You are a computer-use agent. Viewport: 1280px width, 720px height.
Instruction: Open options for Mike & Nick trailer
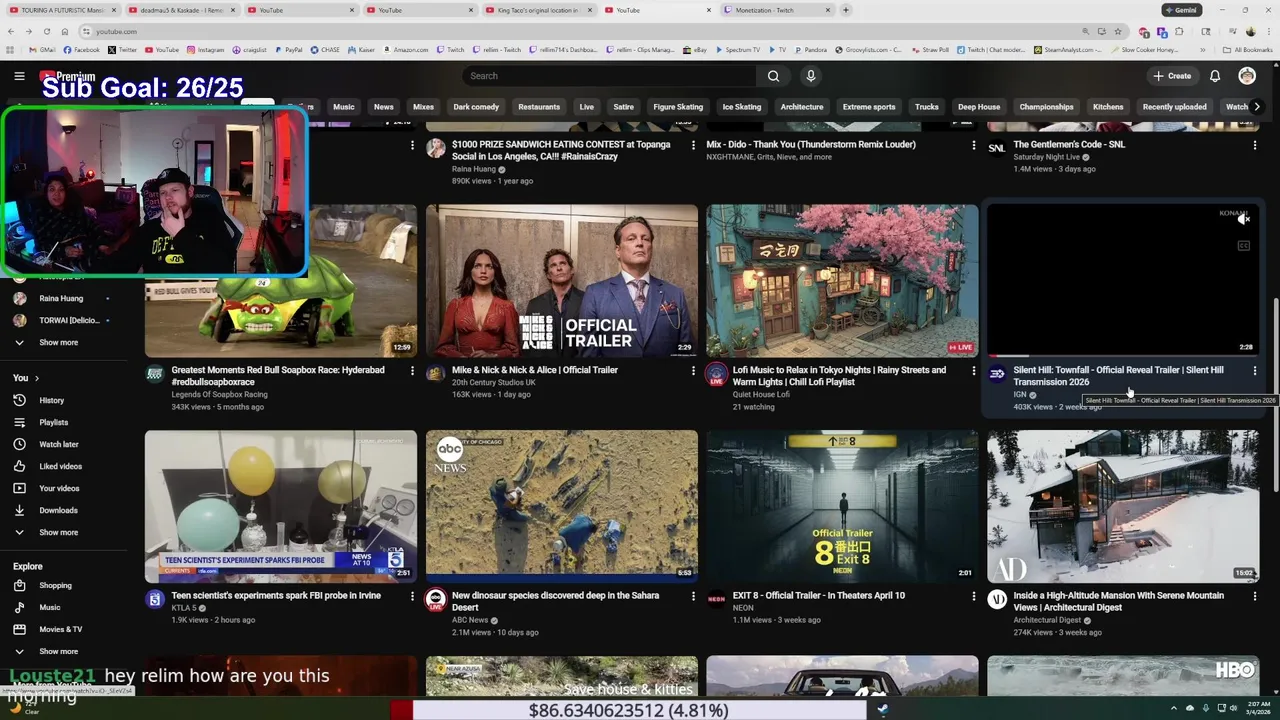(693, 371)
